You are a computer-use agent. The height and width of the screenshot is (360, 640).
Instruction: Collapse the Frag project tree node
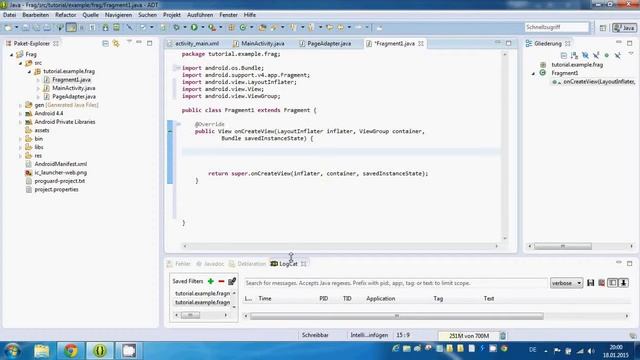pyautogui.click(x=12, y=54)
